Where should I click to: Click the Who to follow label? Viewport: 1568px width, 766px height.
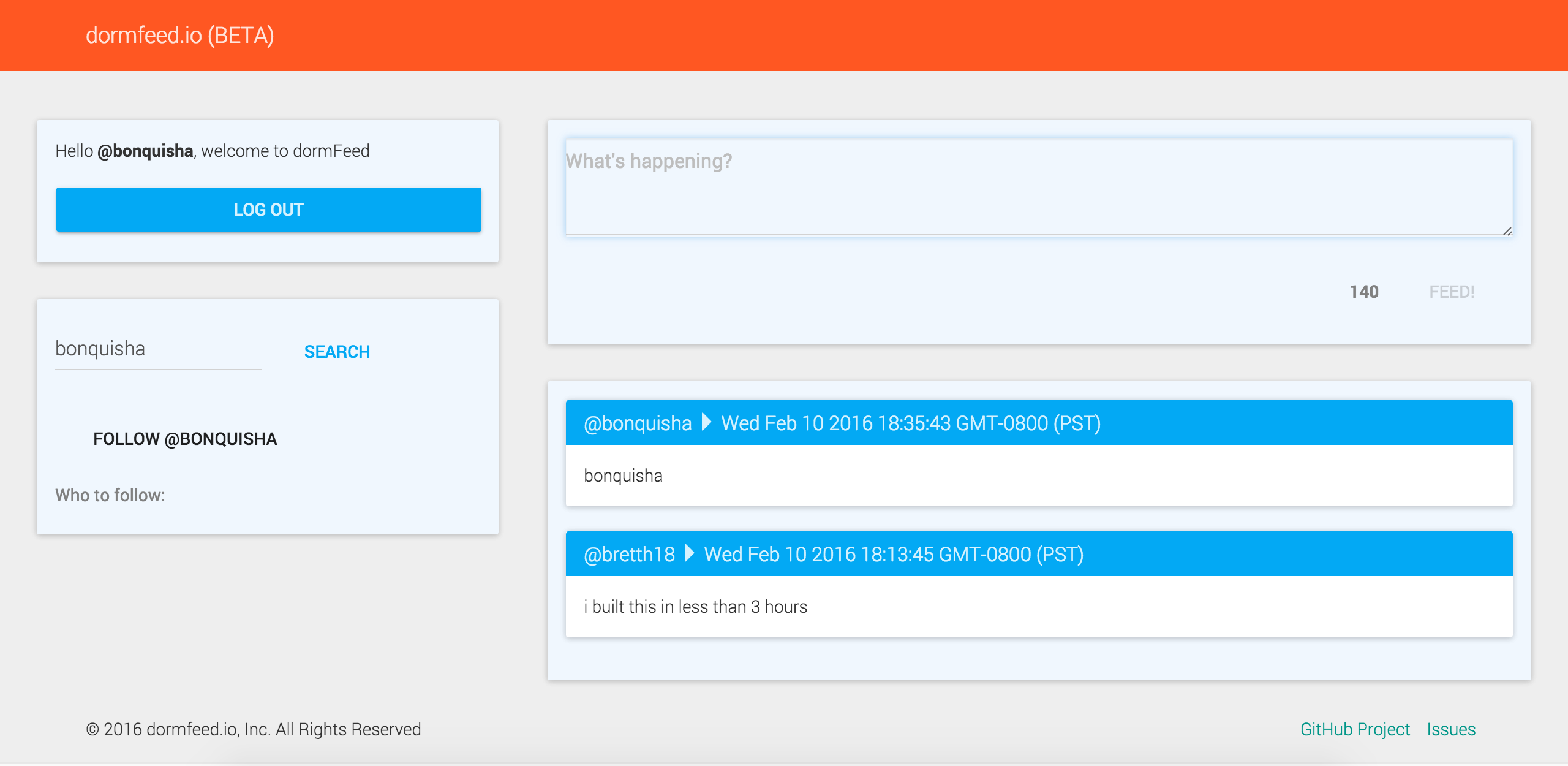[x=110, y=495]
